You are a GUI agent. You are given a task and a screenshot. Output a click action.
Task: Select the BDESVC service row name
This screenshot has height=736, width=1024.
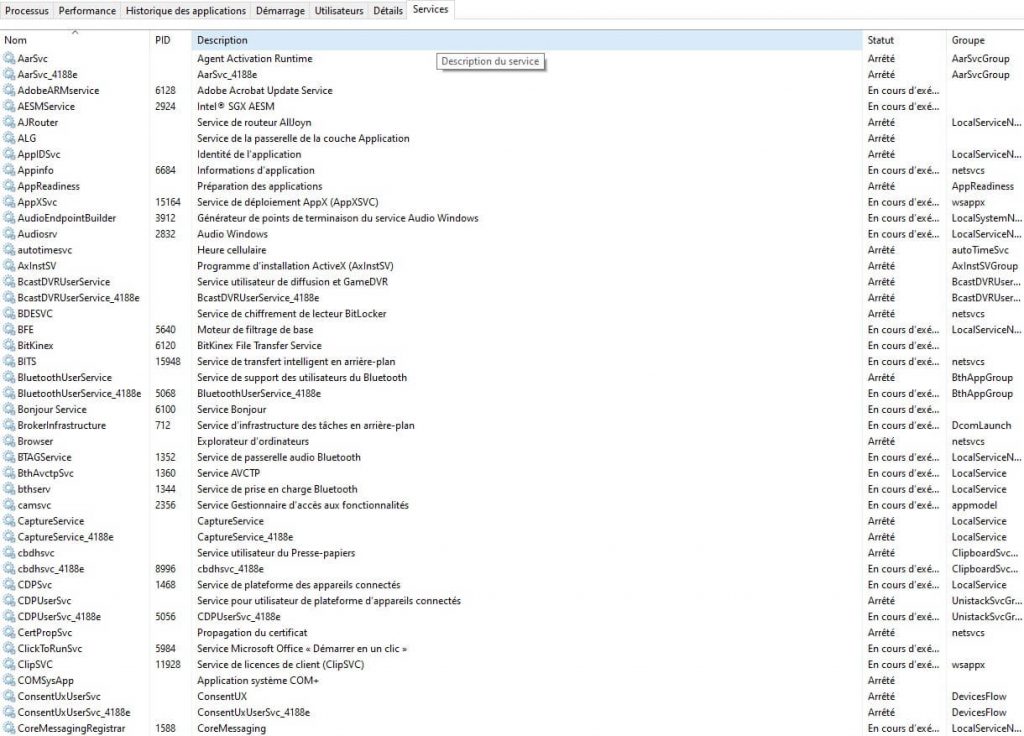[35, 314]
